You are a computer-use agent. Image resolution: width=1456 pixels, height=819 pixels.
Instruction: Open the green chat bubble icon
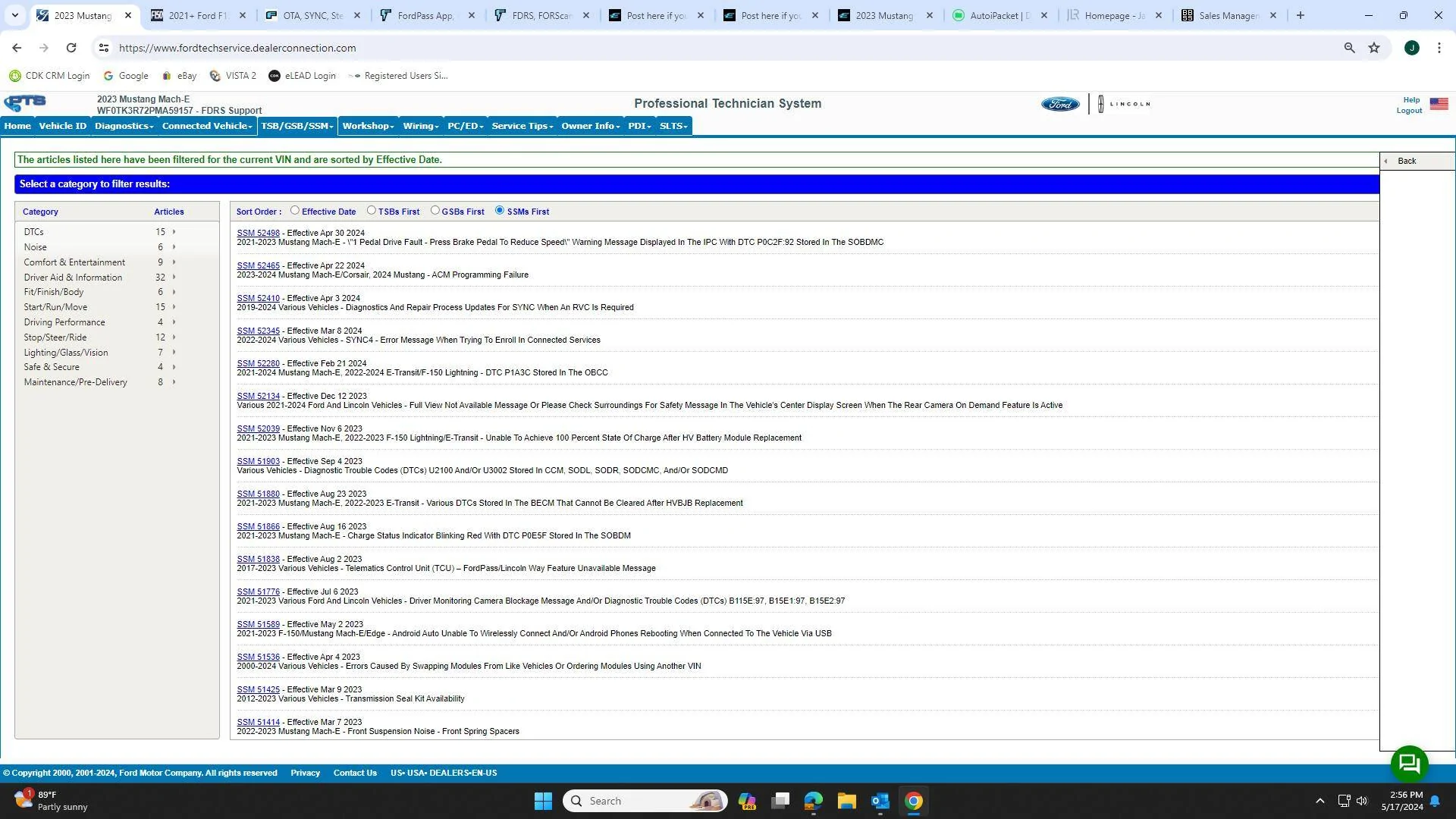coord(1409,764)
